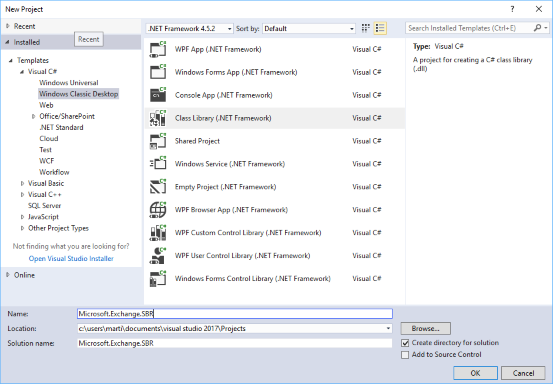Select 'Console App (.NET Framework)' text
The width and height of the screenshot is (553, 384).
coord(224,95)
